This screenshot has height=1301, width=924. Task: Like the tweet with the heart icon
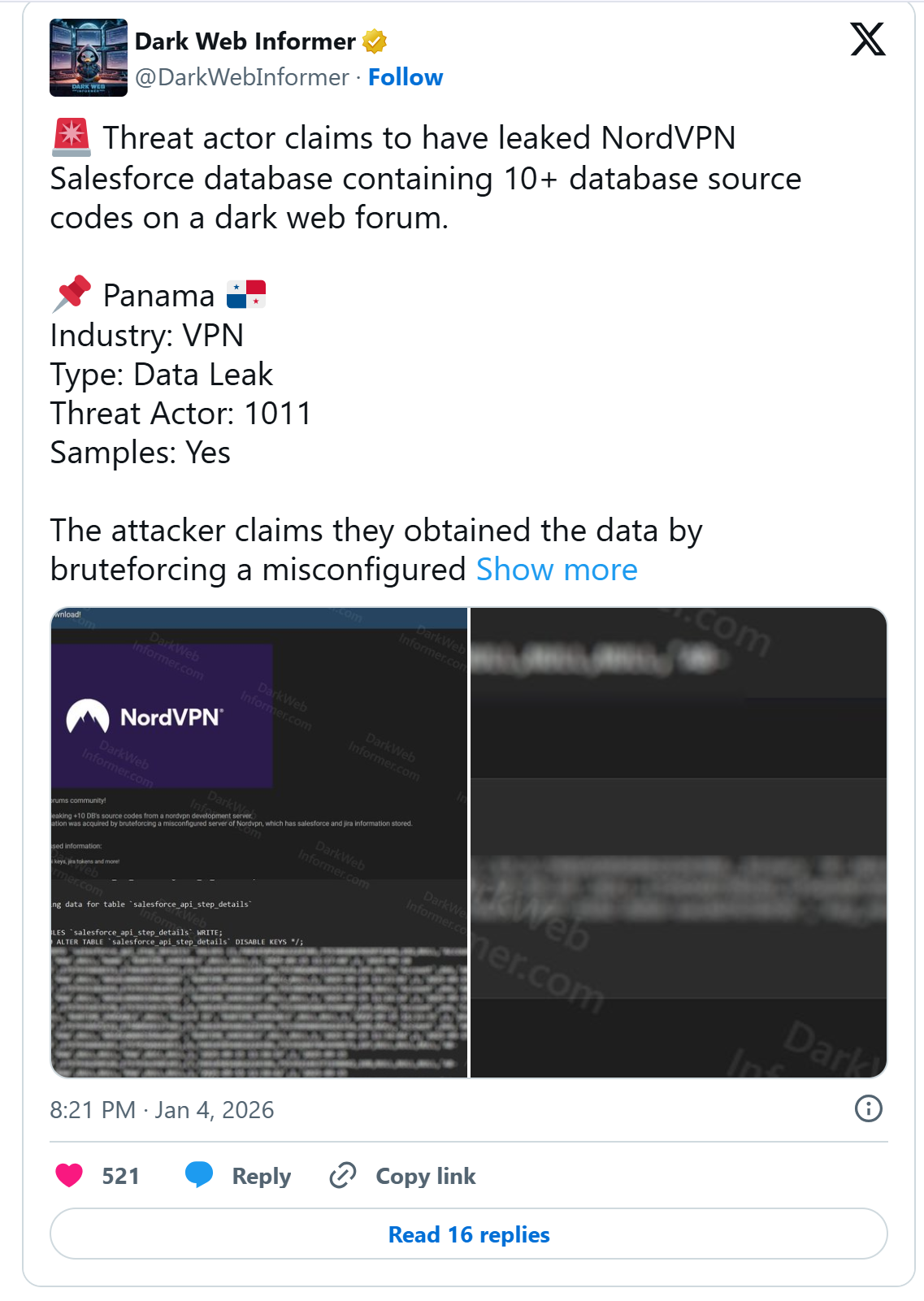[69, 1175]
